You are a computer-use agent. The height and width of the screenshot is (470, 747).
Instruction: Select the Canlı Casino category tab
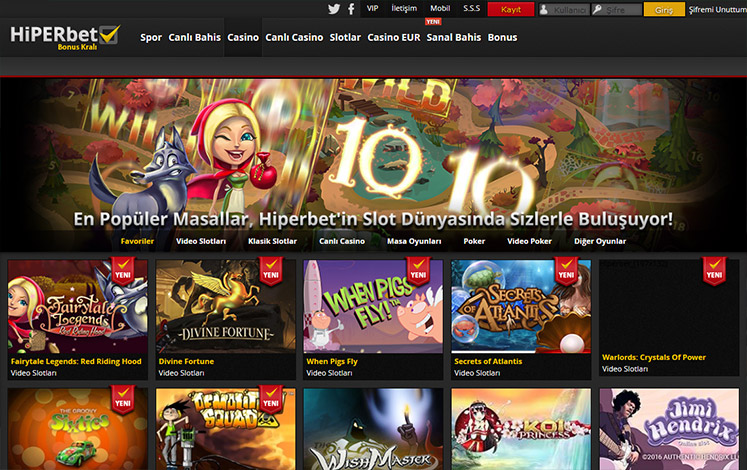click(x=342, y=241)
